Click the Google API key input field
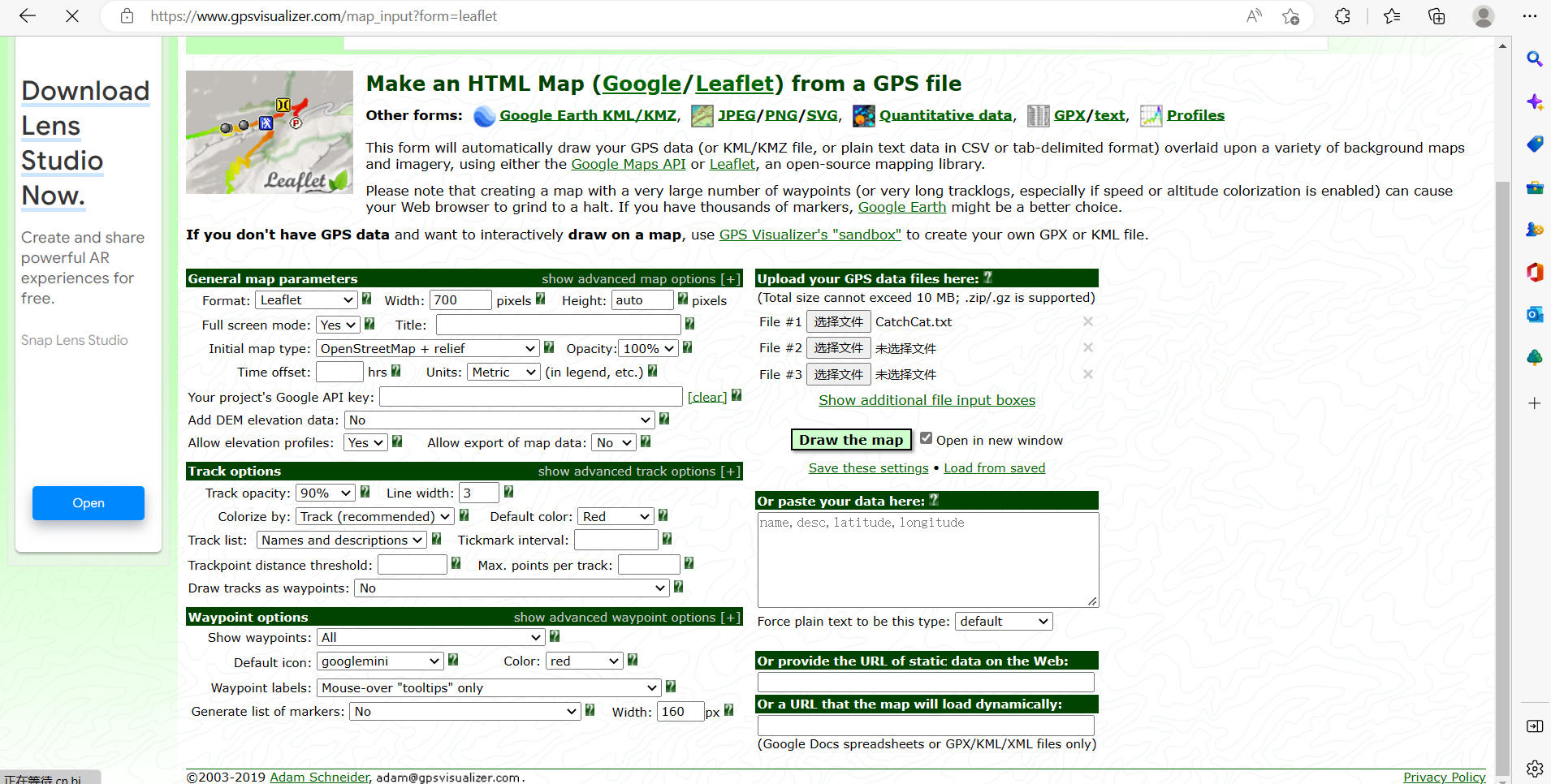The height and width of the screenshot is (784, 1551). 531,397
